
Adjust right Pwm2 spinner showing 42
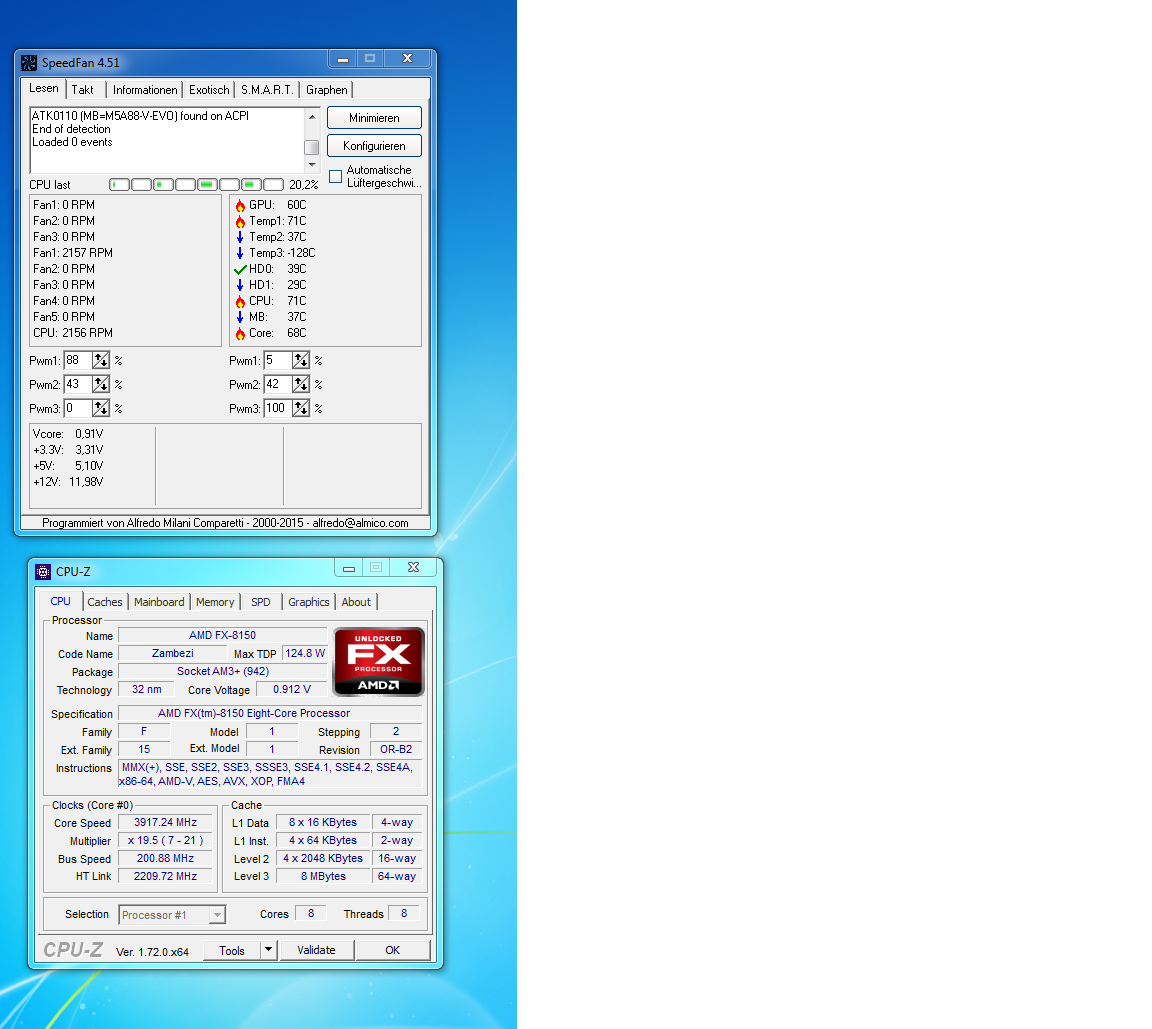(x=301, y=384)
